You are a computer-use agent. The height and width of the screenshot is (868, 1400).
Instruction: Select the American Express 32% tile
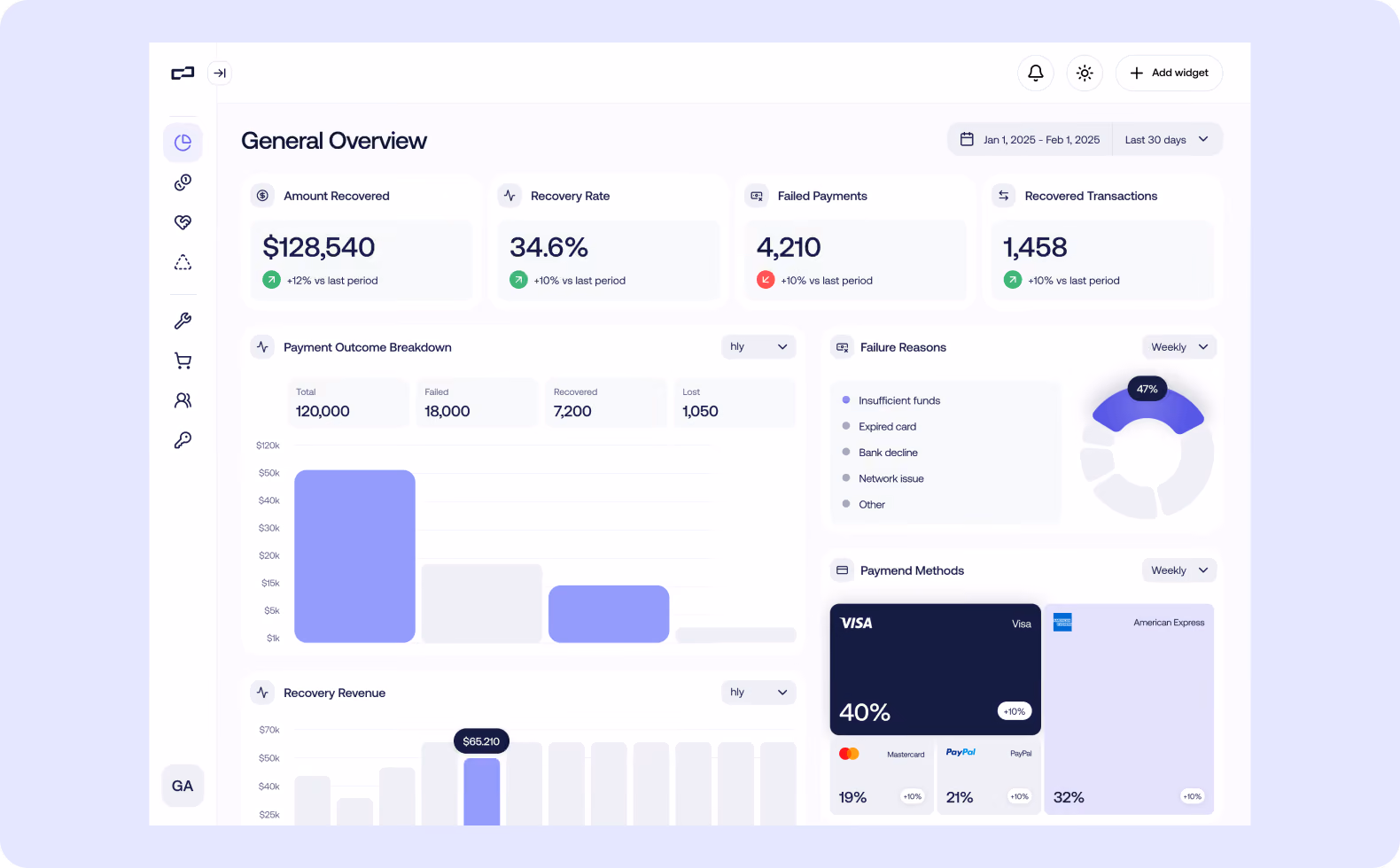pyautogui.click(x=1129, y=709)
